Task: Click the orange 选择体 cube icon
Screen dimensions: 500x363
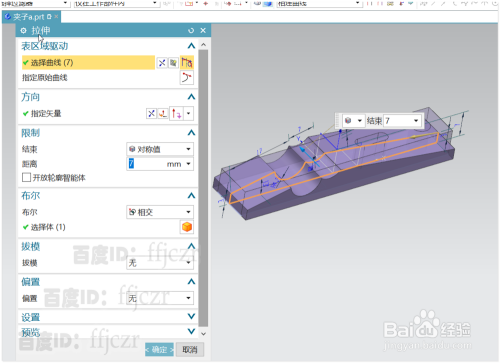Action: click(x=187, y=227)
